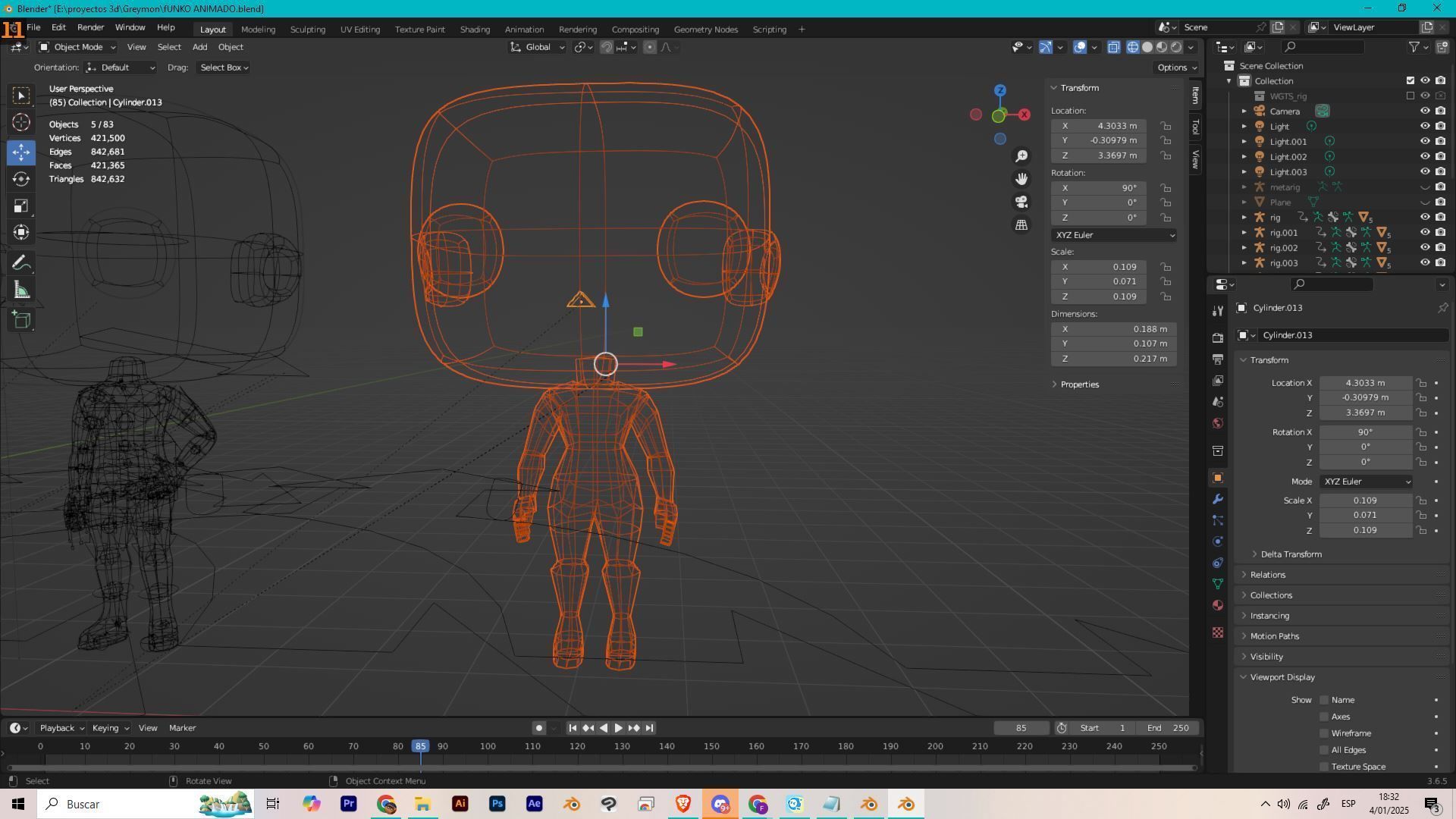Activate the Rotate tool
Image resolution: width=1456 pixels, height=819 pixels.
pos(21,179)
